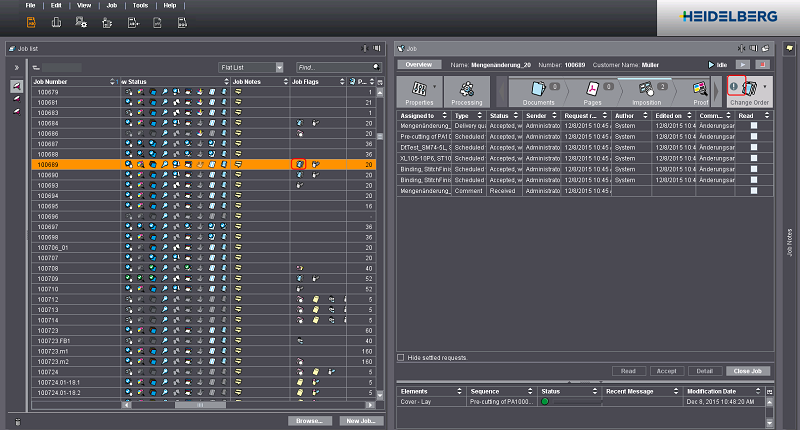The height and width of the screenshot is (430, 800).
Task: Switch to the Overview tab
Action: 419,64
